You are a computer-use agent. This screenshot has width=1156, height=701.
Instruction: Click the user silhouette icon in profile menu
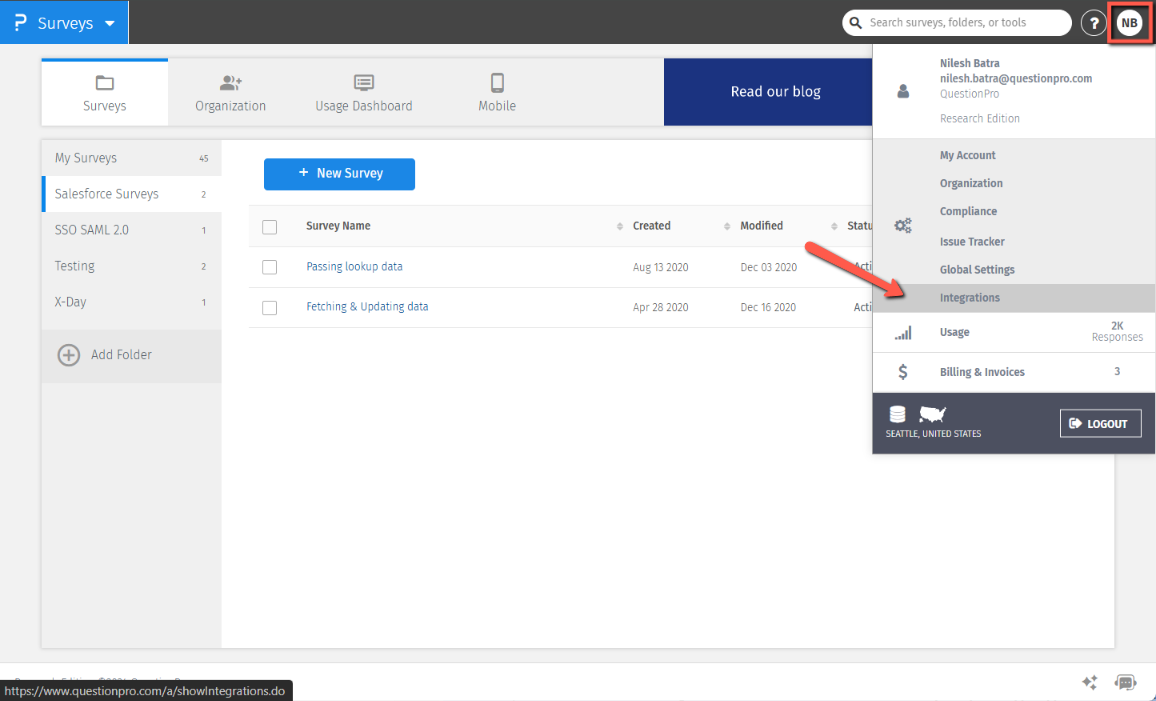tap(903, 91)
